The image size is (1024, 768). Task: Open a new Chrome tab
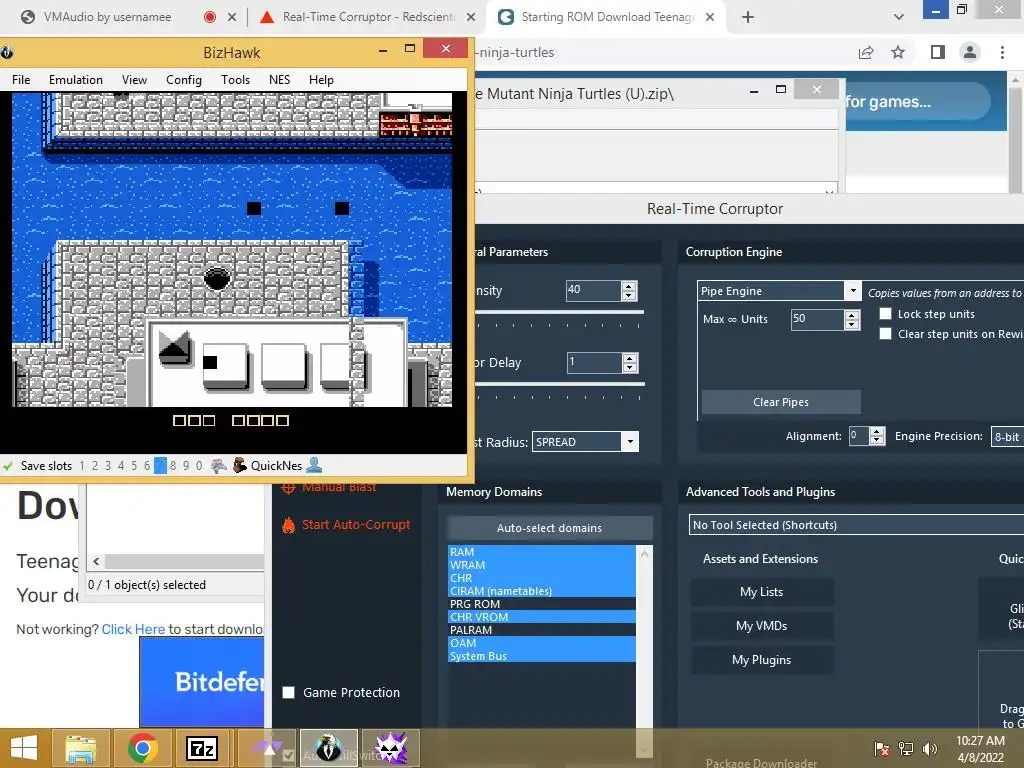click(748, 17)
